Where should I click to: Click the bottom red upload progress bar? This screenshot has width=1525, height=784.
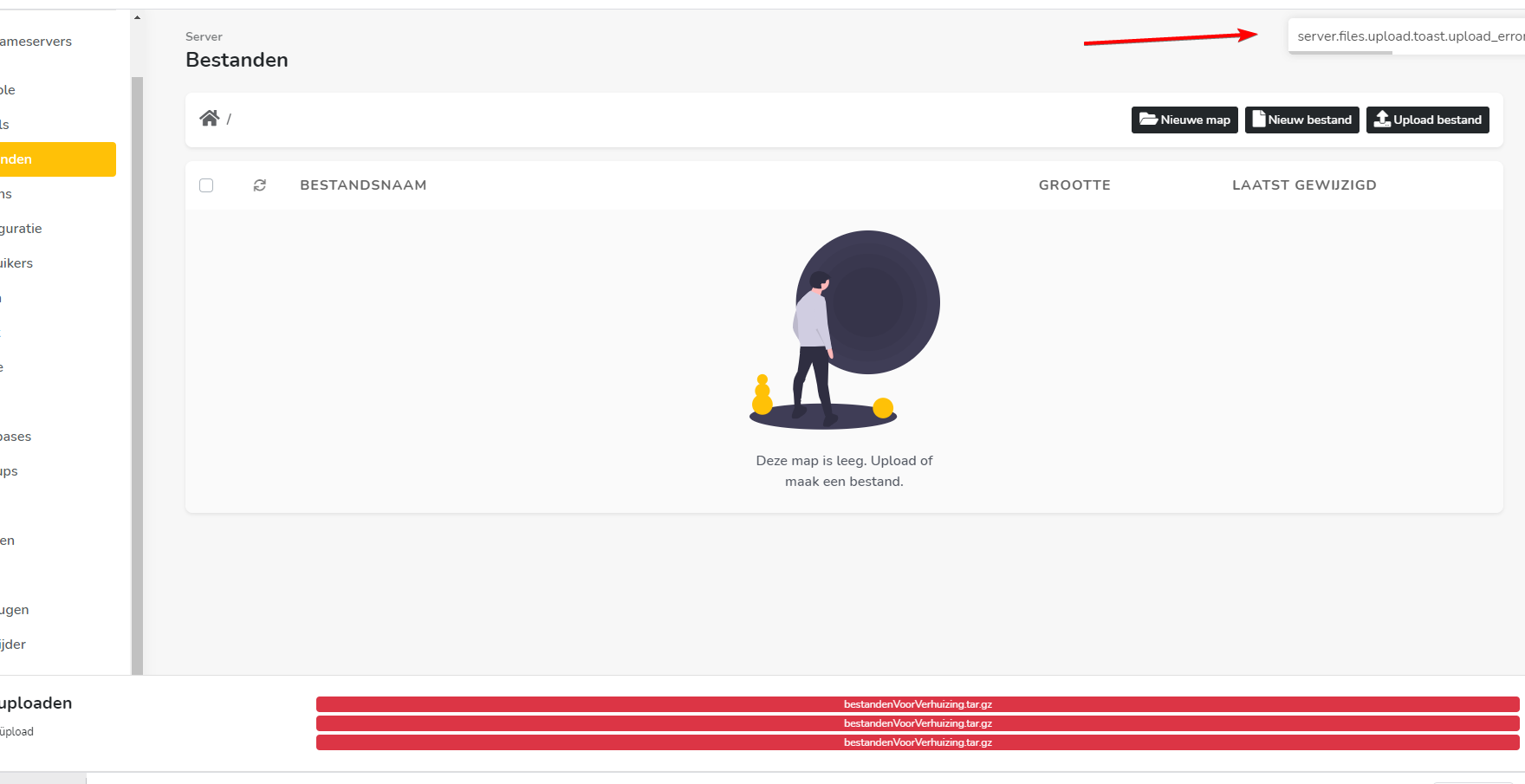click(918, 742)
